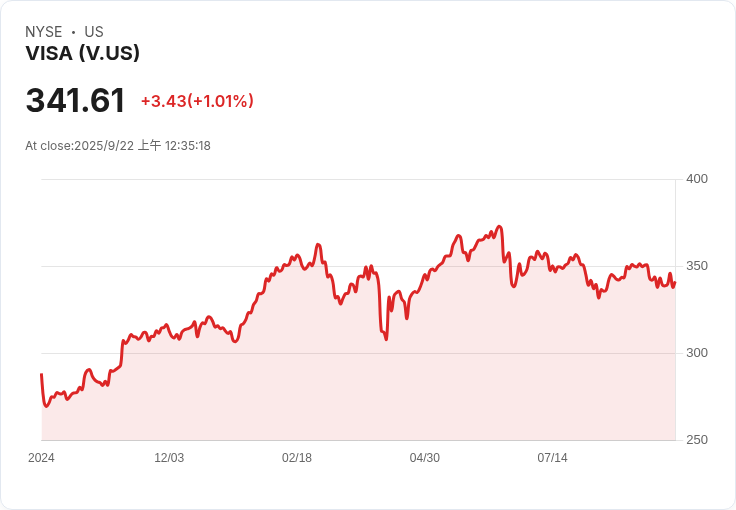Click the 341.61 current price
Screen dimensions: 736x510
(75, 101)
